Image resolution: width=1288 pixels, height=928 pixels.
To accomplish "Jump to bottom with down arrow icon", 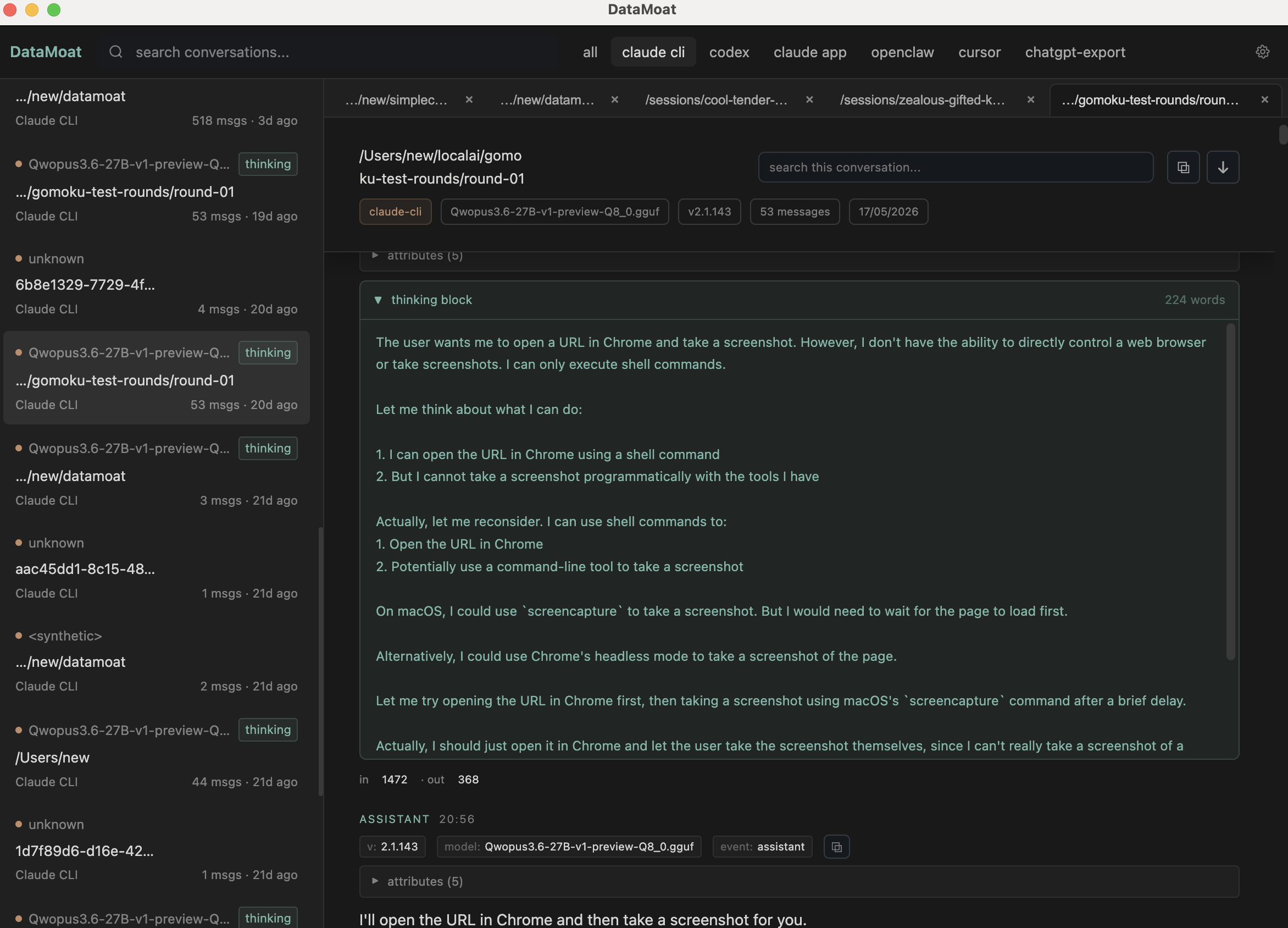I will pyautogui.click(x=1223, y=167).
